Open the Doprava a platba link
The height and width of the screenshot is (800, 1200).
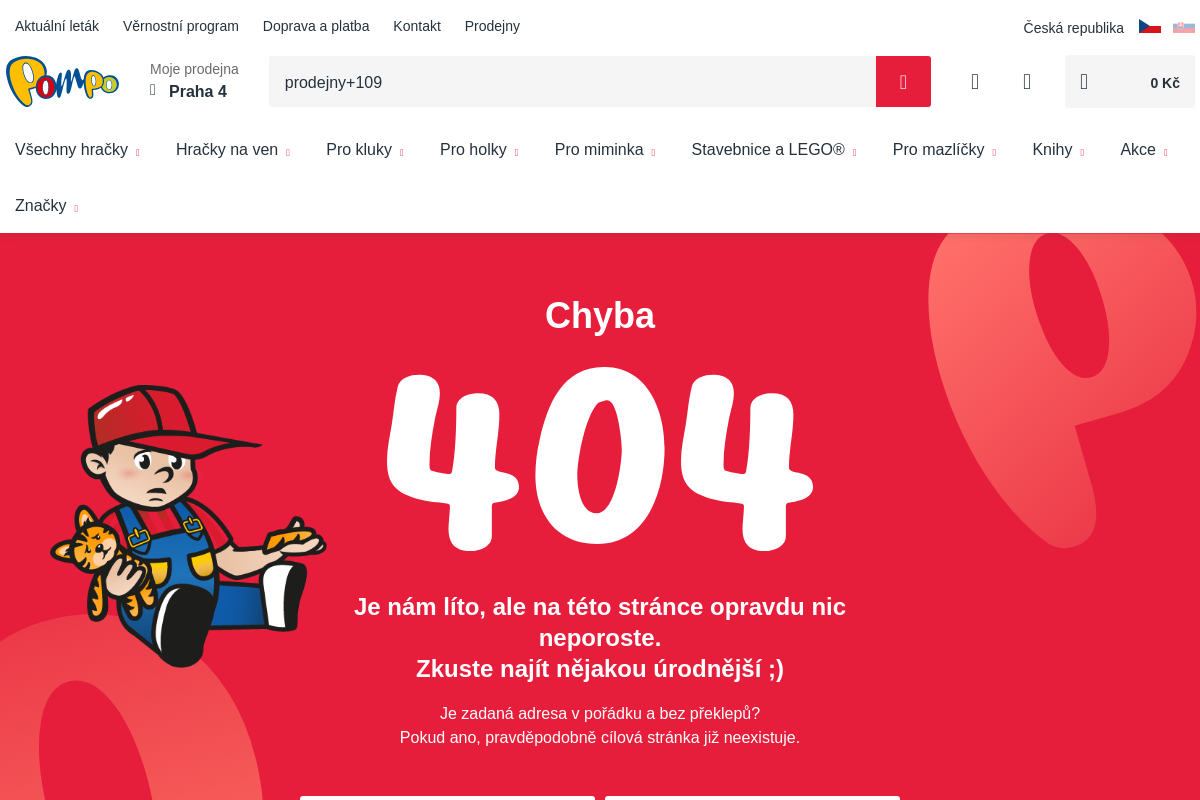tap(316, 26)
